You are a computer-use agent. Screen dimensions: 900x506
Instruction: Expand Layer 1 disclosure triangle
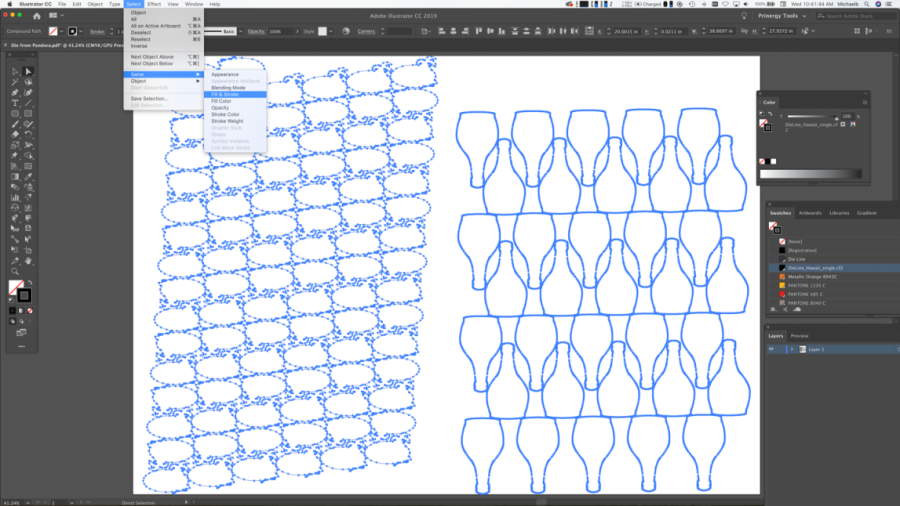coord(792,349)
